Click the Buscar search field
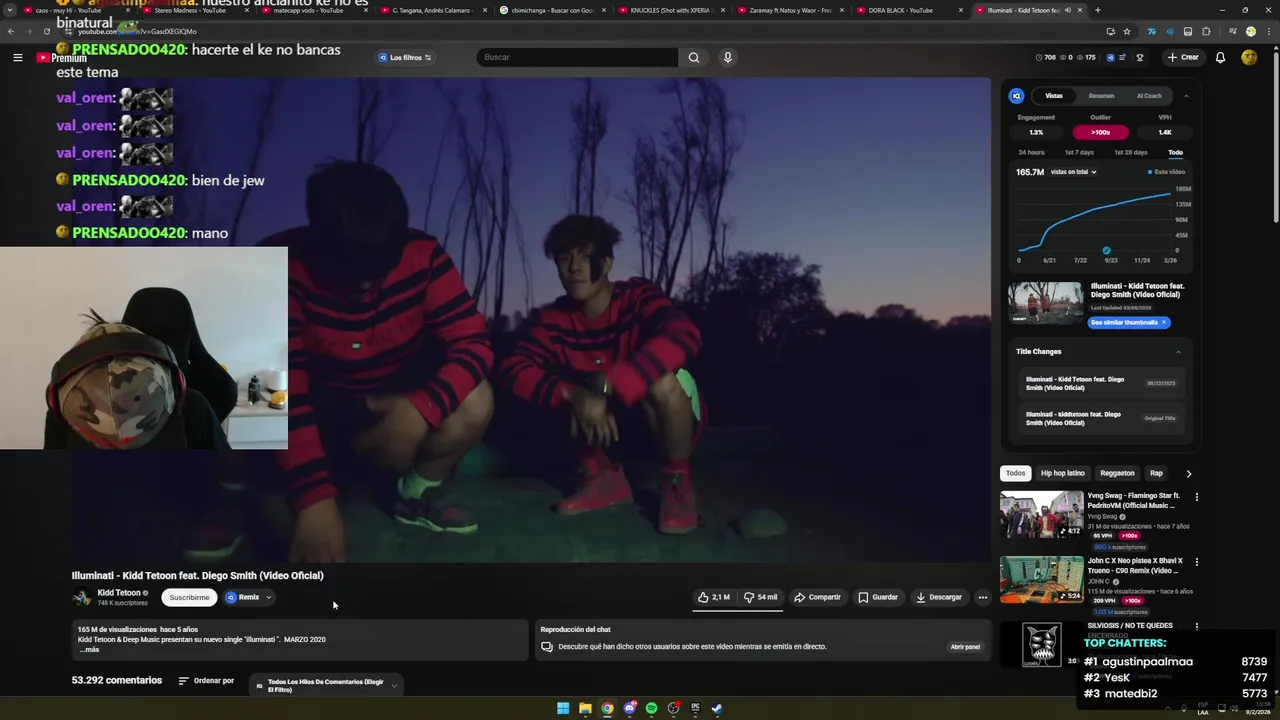Screen dimensions: 1280x720 tap(577, 57)
